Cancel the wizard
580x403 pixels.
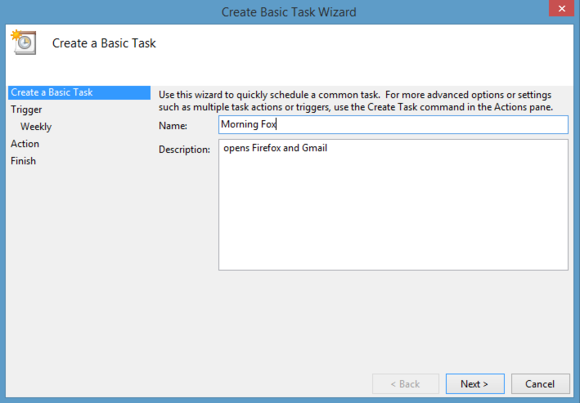tap(540, 384)
